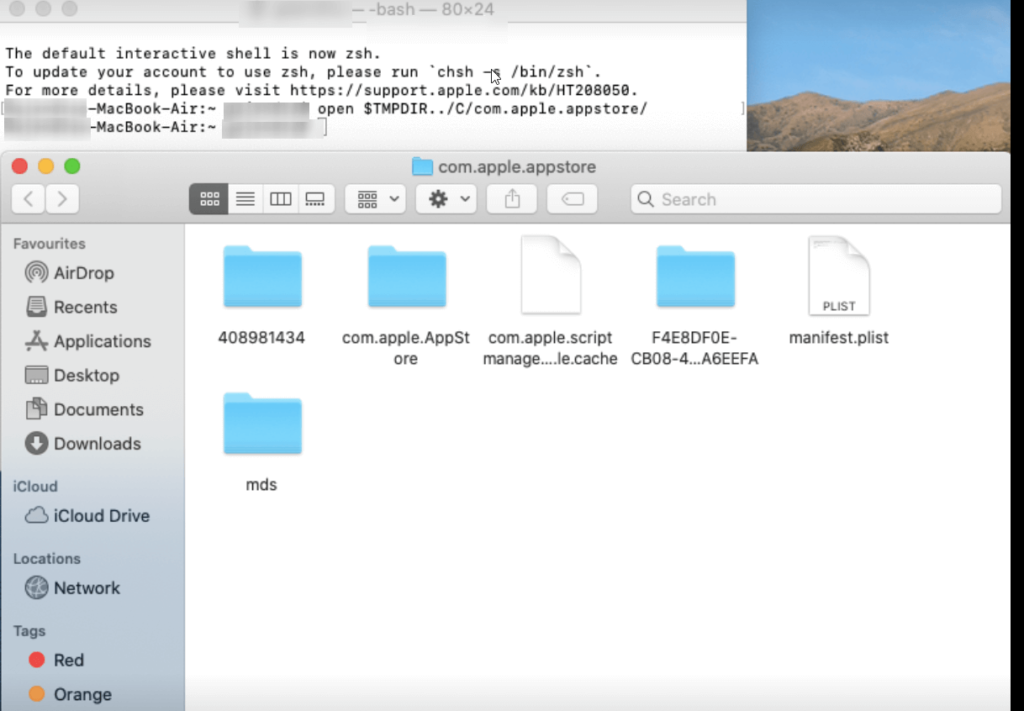Select the mds folder icon

(x=262, y=424)
